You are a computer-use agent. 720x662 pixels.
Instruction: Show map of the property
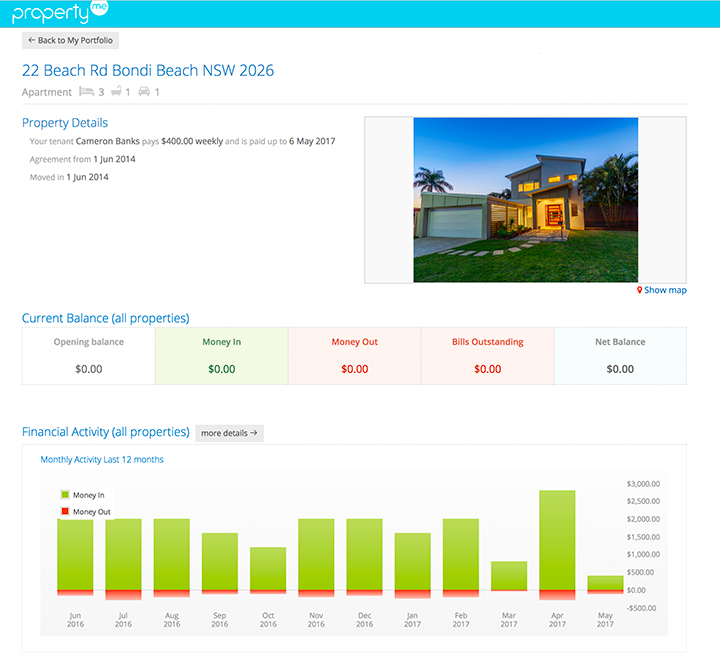tap(665, 290)
